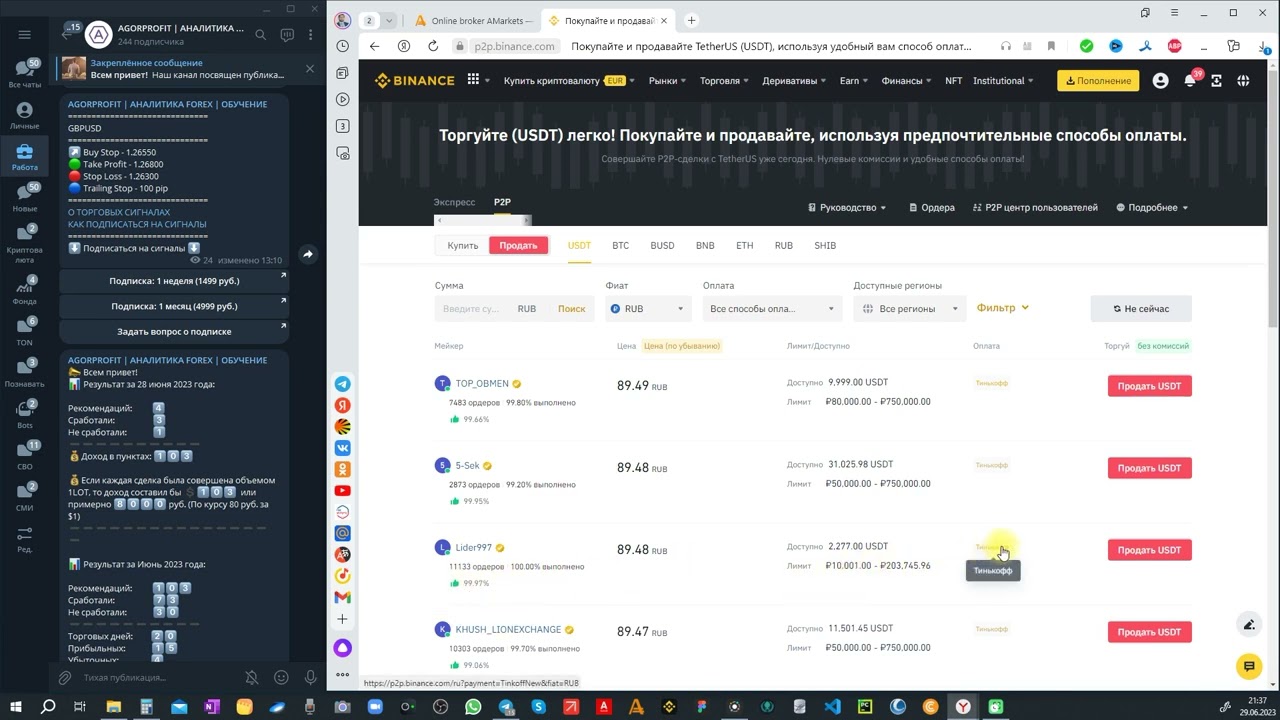Open Telegram channel more-options menu

point(312,34)
